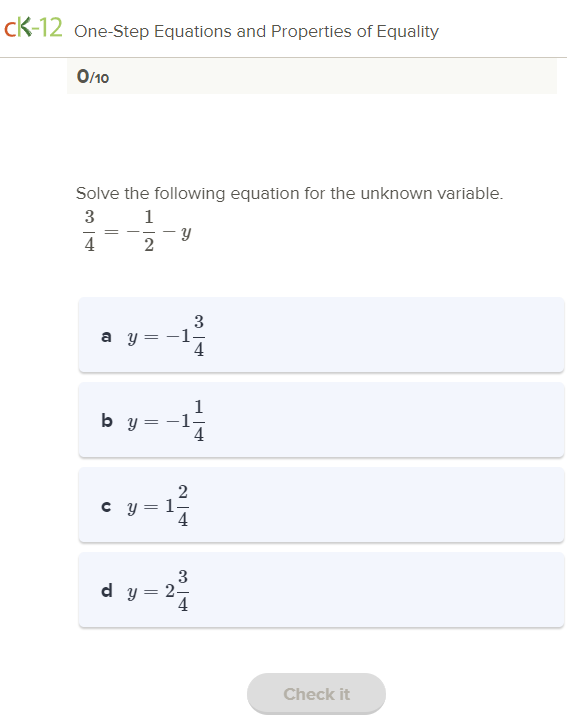The width and height of the screenshot is (567, 716).
Task: Select answer c, y = 1 2/4
Action: [321, 505]
